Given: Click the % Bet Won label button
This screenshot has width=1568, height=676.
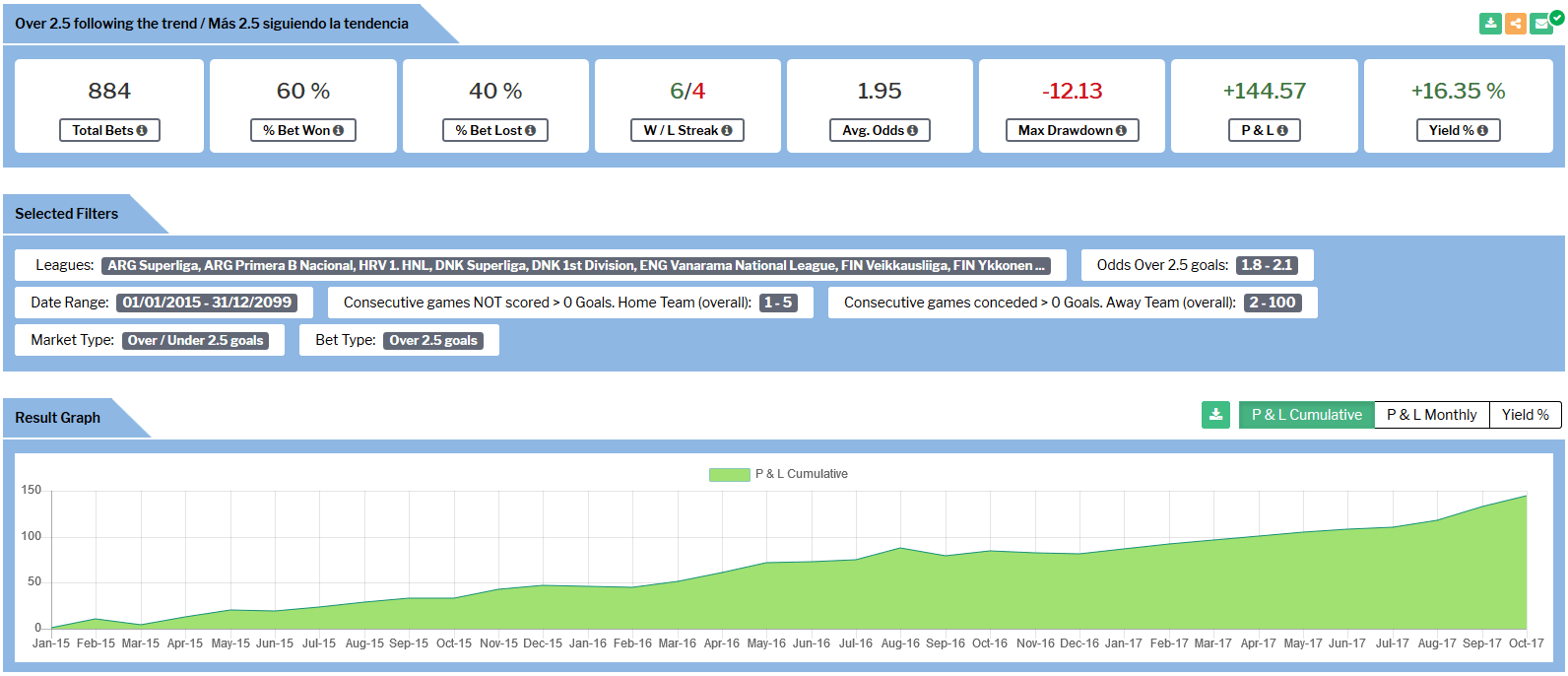Looking at the screenshot, I should [x=303, y=130].
